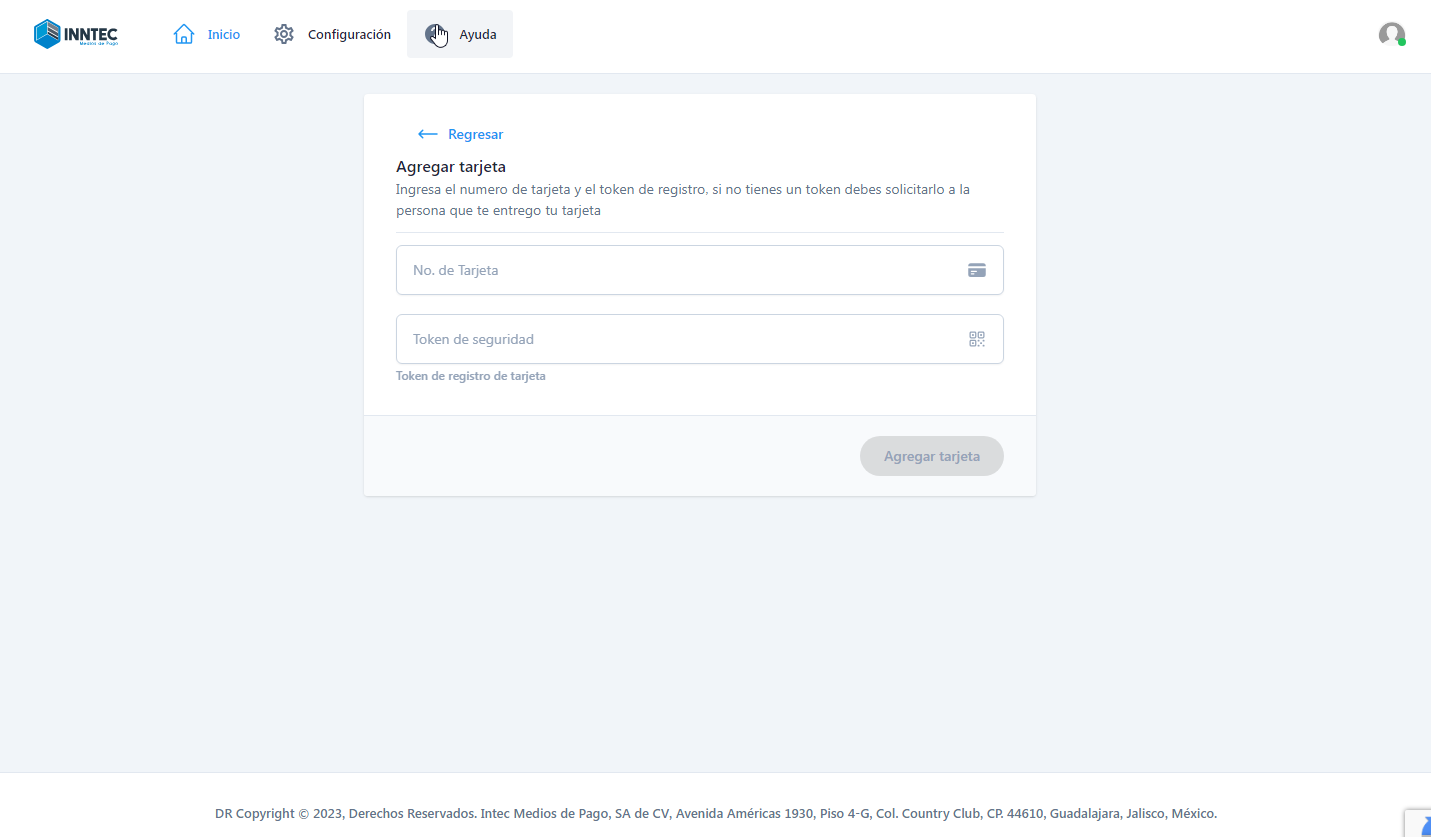Click the Agregar tarjeta heading
Viewport: 1431px width, 837px height.
pyautogui.click(x=451, y=166)
